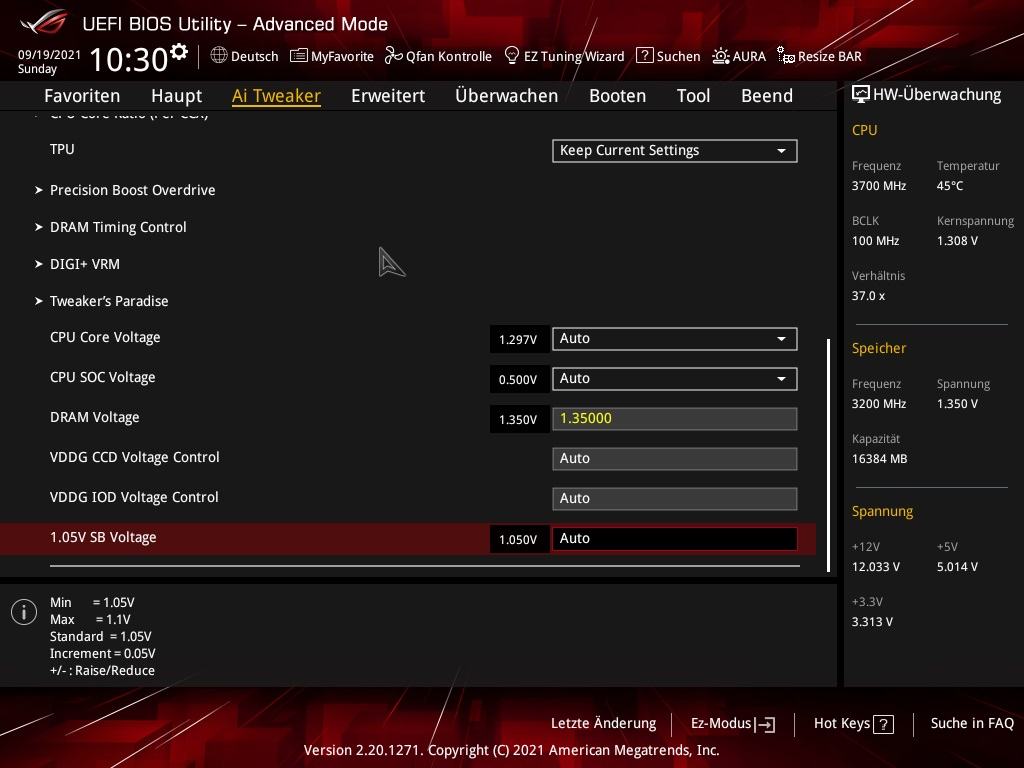Open MyFavorite list icon

point(298,56)
